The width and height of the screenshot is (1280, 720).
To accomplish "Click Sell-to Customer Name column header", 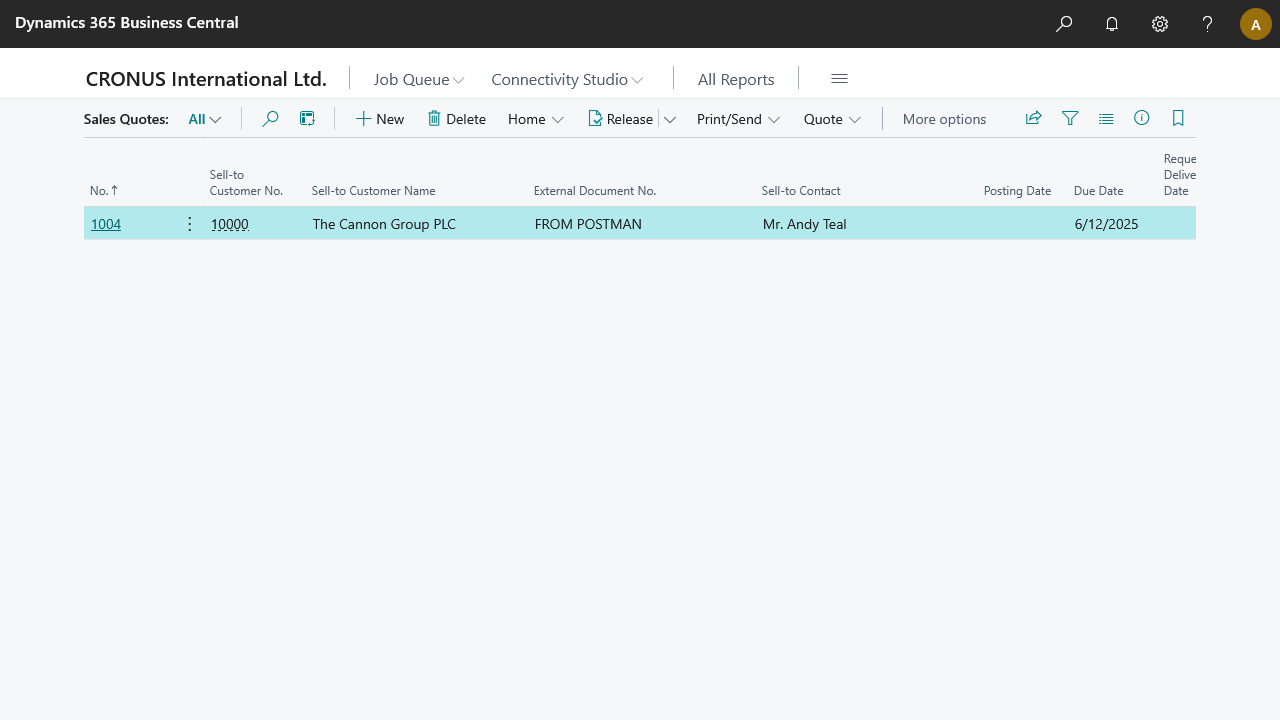I will pyautogui.click(x=373, y=190).
